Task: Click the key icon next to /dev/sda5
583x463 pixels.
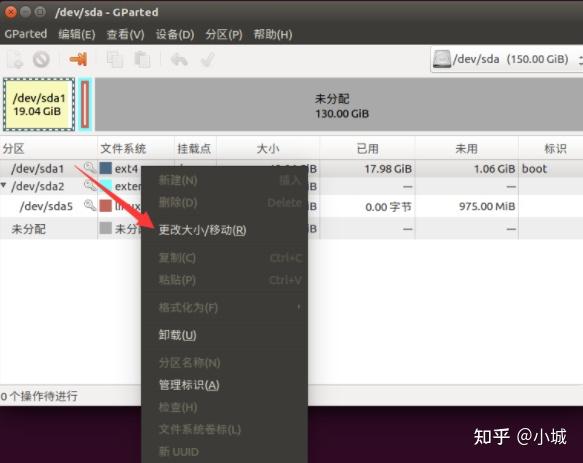Action: coord(90,205)
